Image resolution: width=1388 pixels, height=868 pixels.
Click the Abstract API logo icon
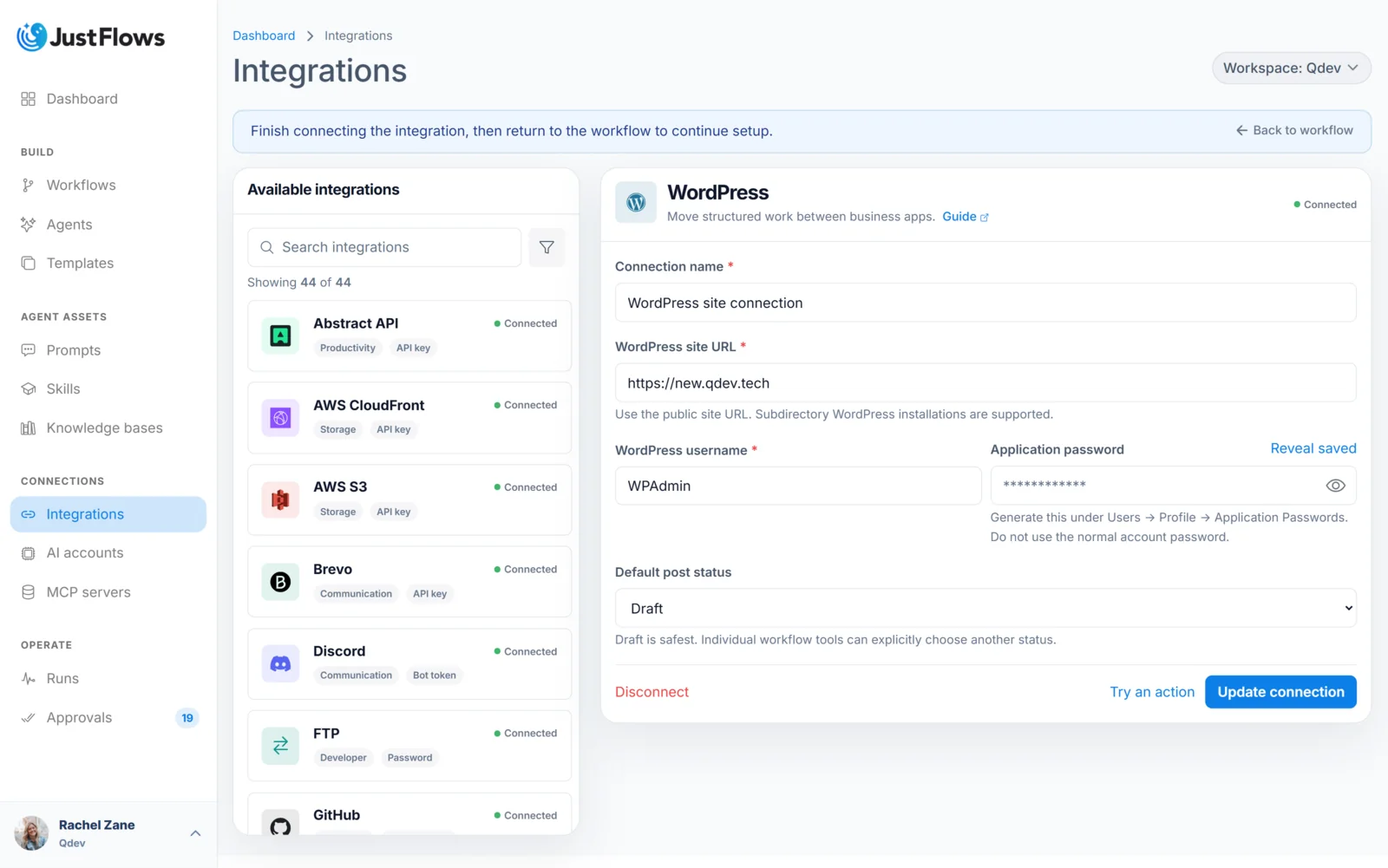280,336
